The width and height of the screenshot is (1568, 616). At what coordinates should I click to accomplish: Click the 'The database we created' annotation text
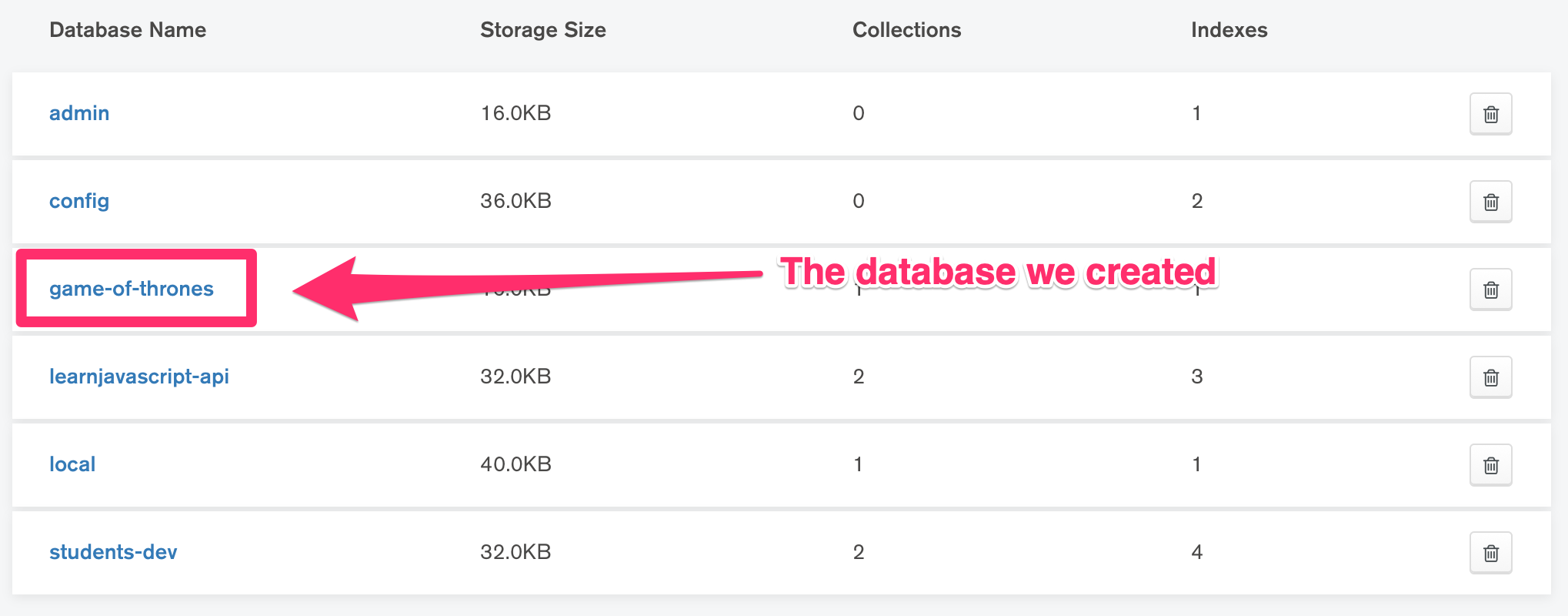click(x=998, y=271)
